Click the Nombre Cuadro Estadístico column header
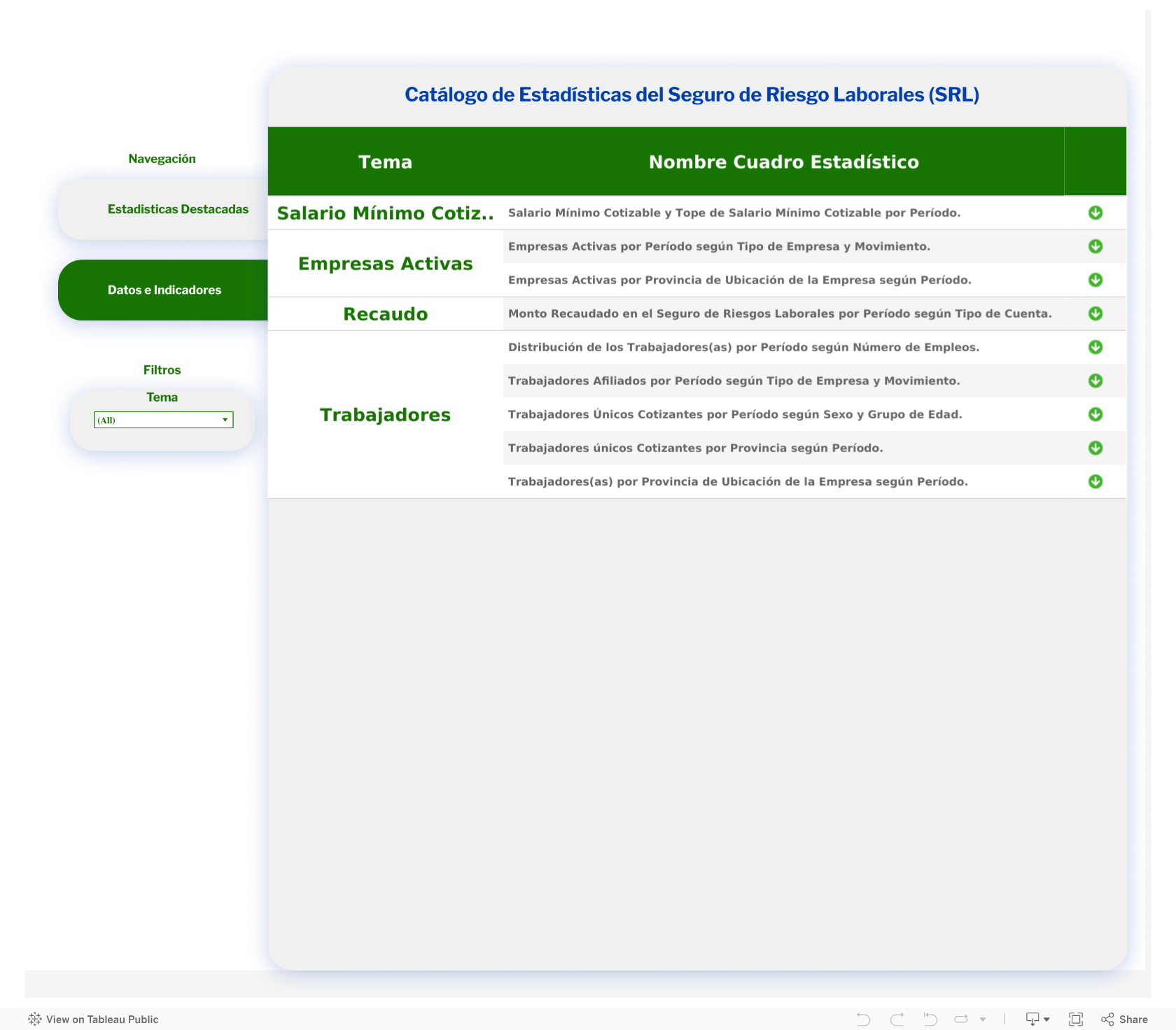This screenshot has height=1030, width=1176. [x=783, y=162]
